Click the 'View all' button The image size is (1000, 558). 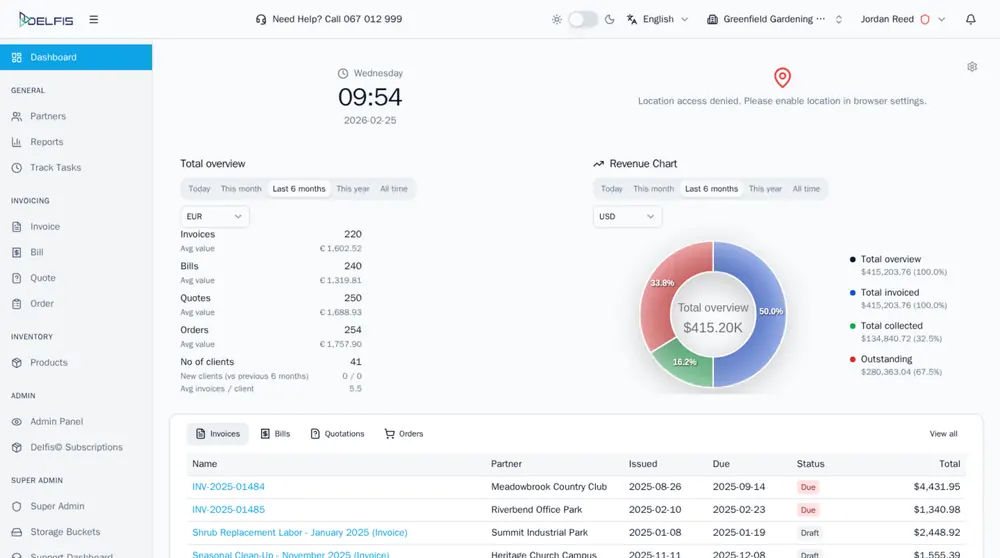click(x=943, y=434)
